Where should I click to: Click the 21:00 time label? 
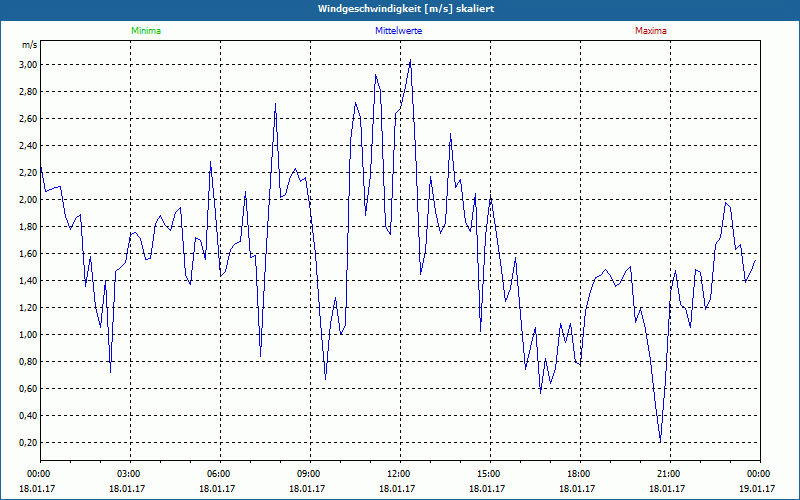click(670, 474)
